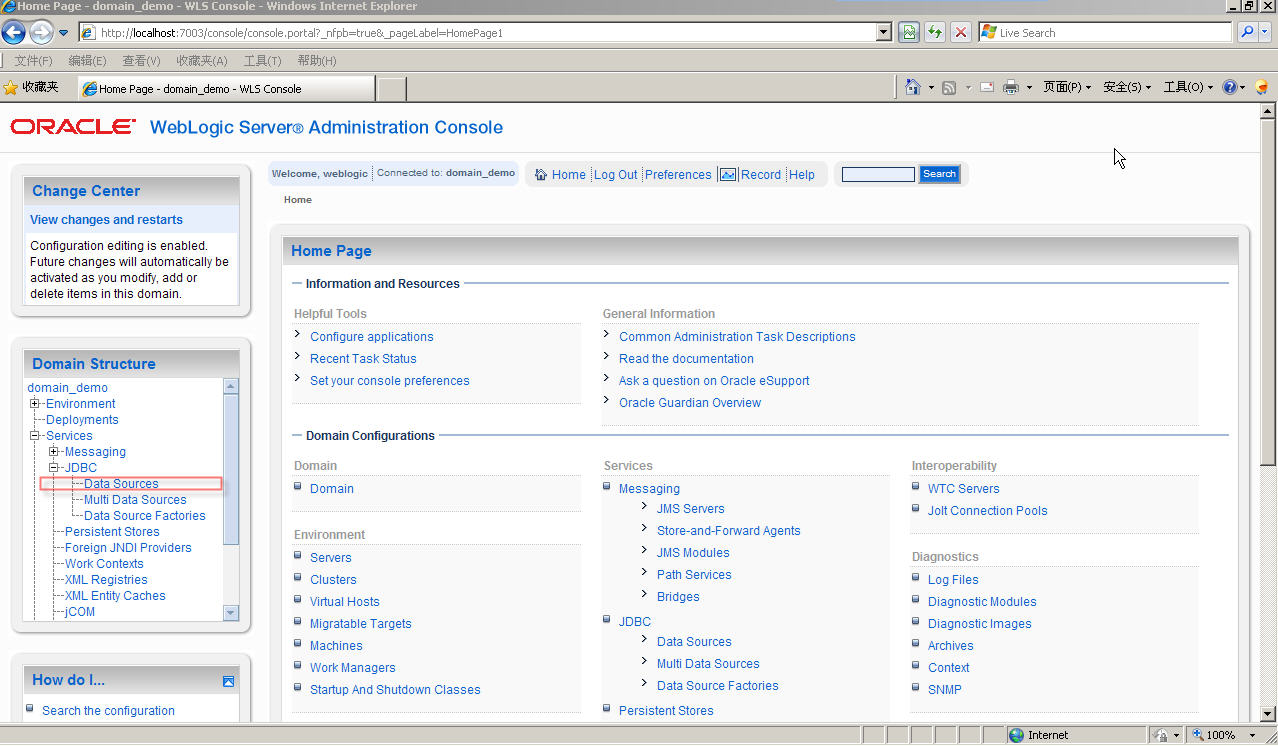Viewport: 1278px width, 746px height.
Task: Click the Internet zone globe in status bar
Action: coord(1017,735)
